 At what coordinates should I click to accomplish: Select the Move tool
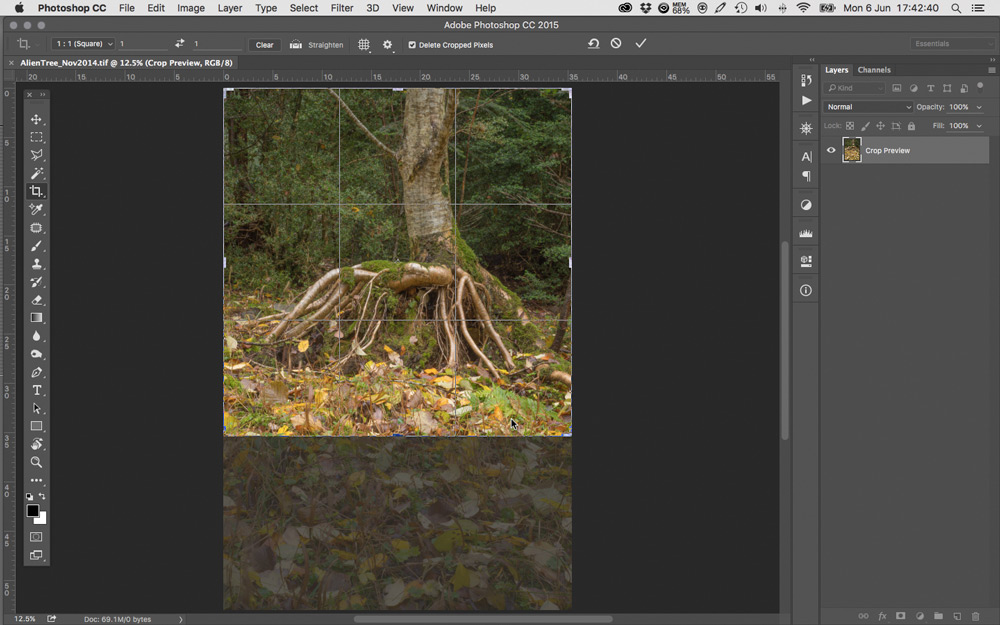[37, 119]
